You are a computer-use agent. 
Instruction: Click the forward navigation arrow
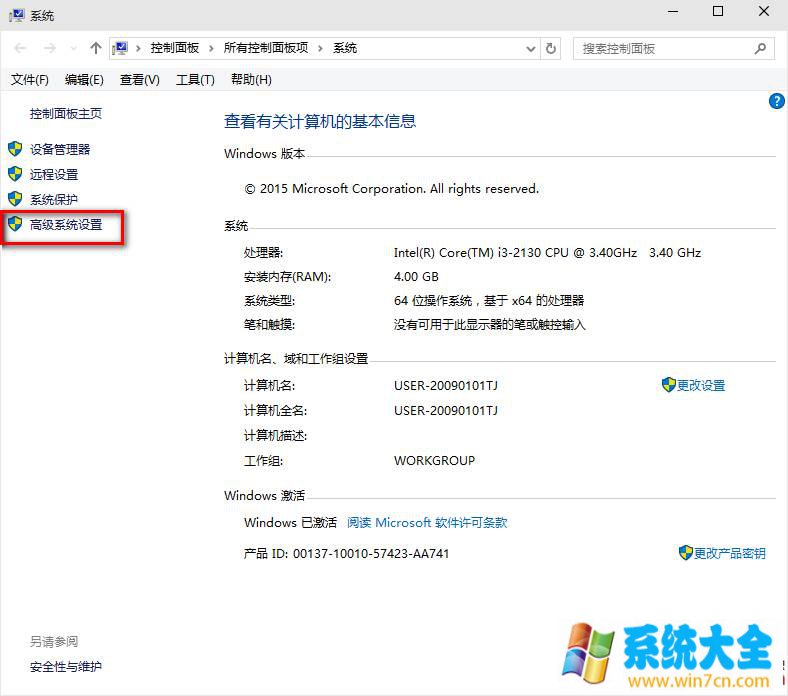pyautogui.click(x=49, y=48)
